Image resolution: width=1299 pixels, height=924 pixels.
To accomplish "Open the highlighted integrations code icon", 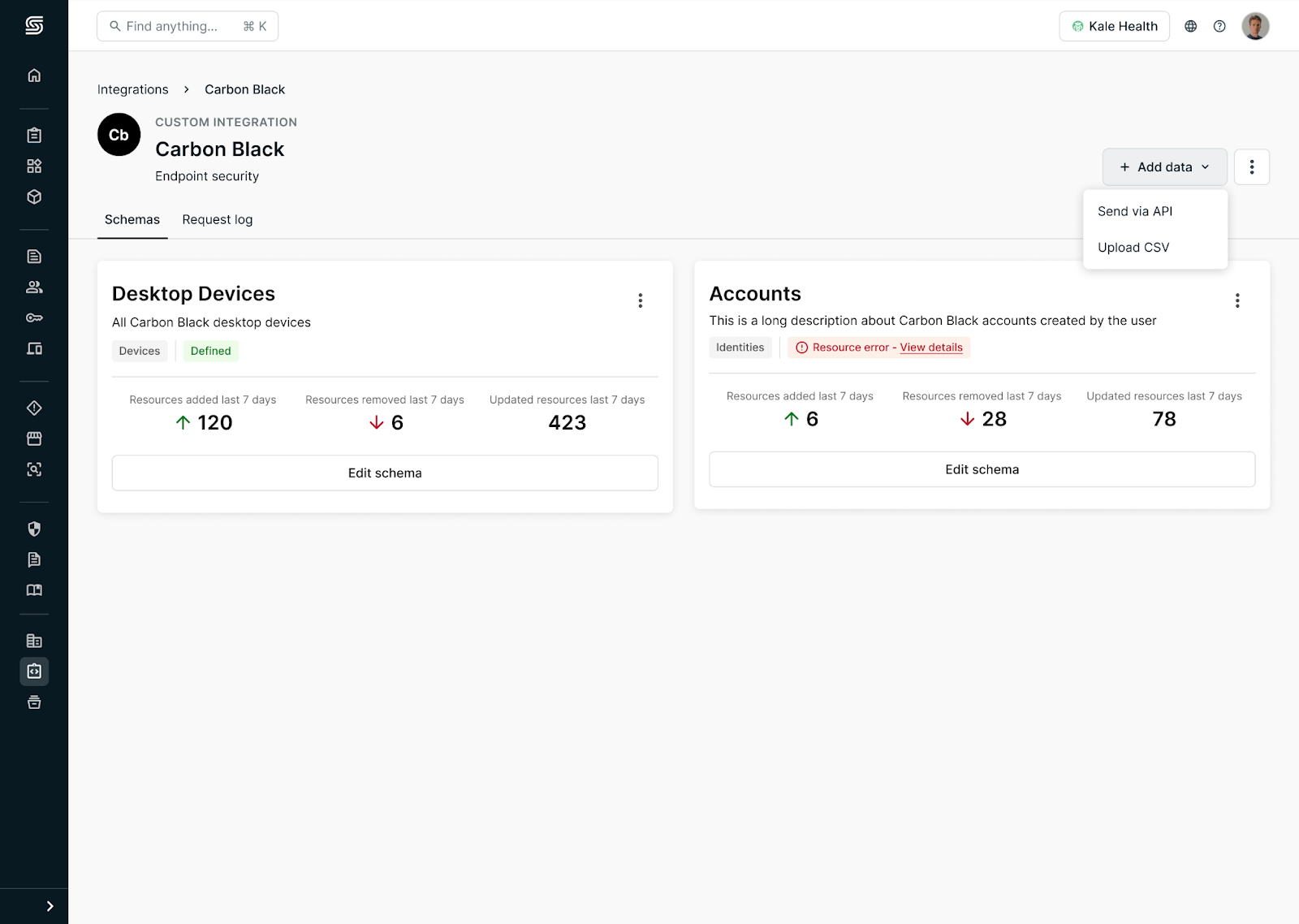I will [x=34, y=672].
